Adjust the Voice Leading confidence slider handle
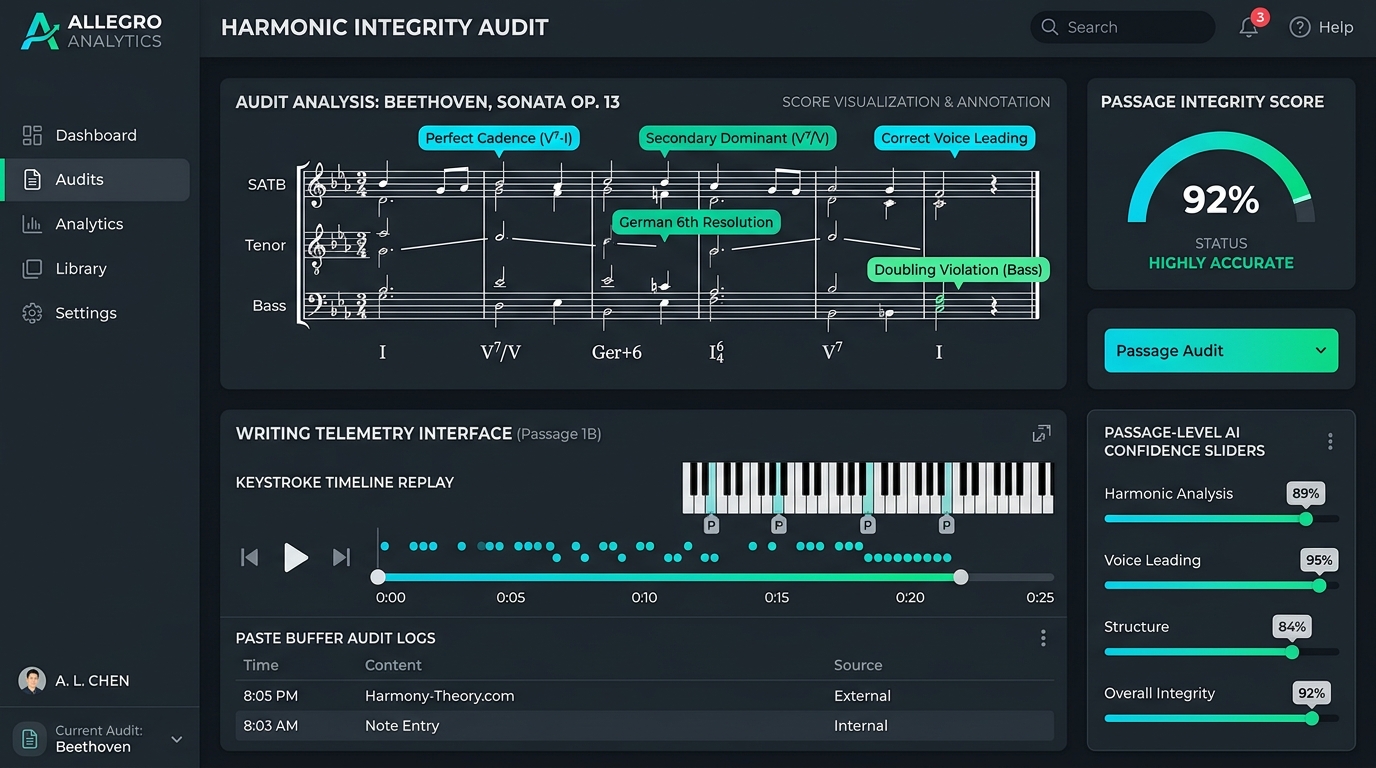The width and height of the screenshot is (1376, 768). [x=1319, y=585]
